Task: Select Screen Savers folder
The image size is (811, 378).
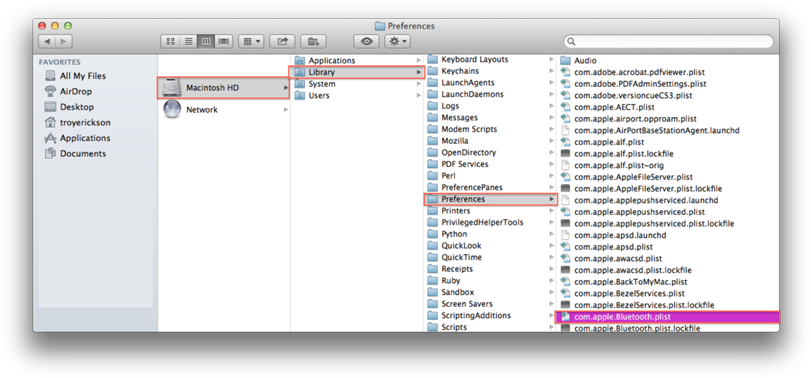Action: click(490, 304)
